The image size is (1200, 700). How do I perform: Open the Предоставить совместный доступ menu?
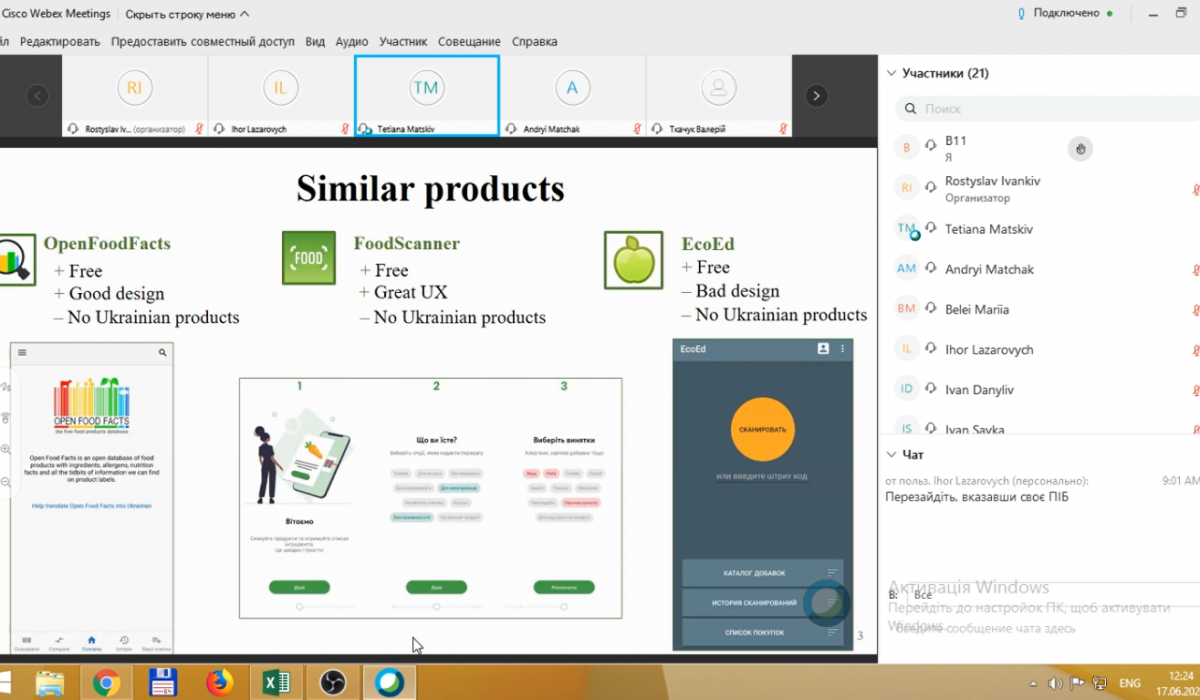[203, 42]
